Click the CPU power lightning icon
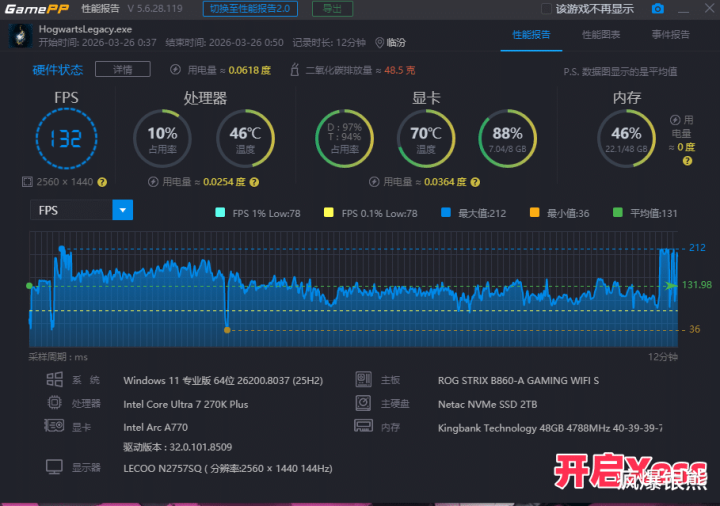720x506 pixels. pos(153,182)
